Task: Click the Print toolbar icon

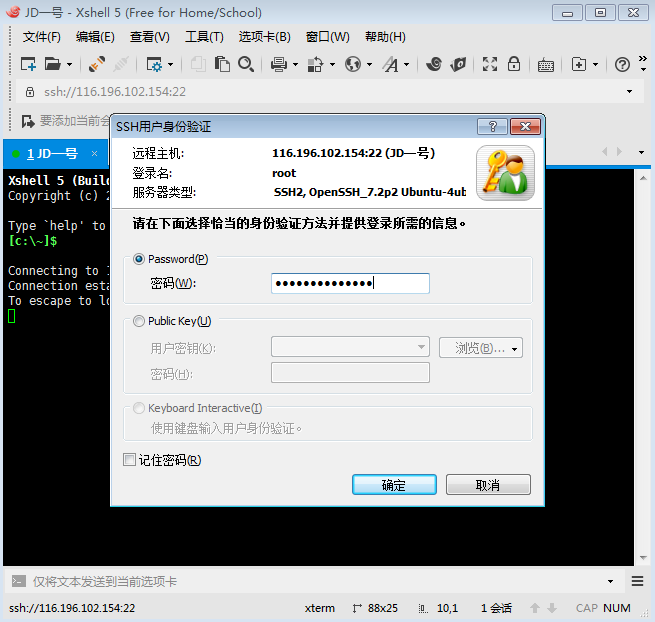Action: pyautogui.click(x=279, y=64)
